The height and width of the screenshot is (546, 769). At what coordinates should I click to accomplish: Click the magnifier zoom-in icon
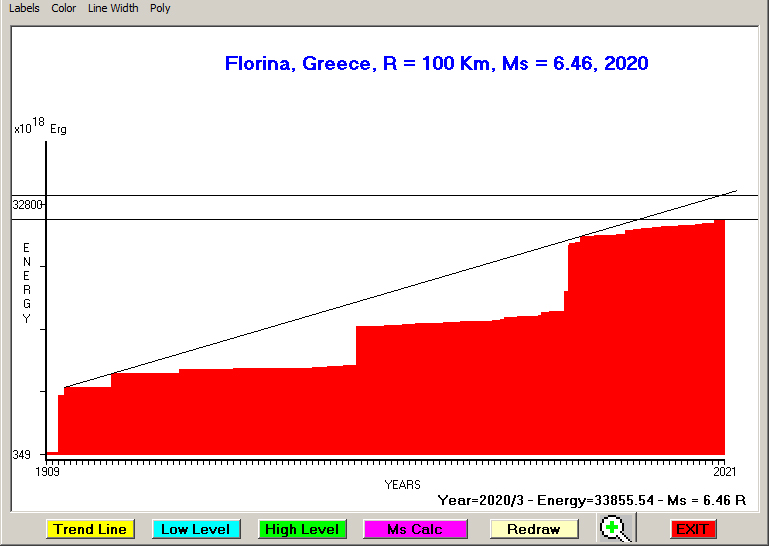(615, 528)
